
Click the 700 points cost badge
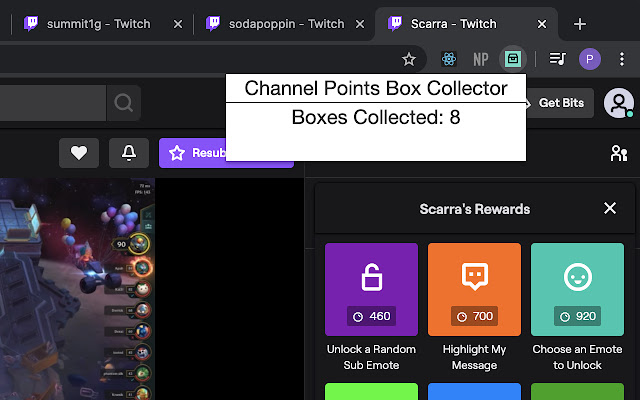[x=474, y=316]
